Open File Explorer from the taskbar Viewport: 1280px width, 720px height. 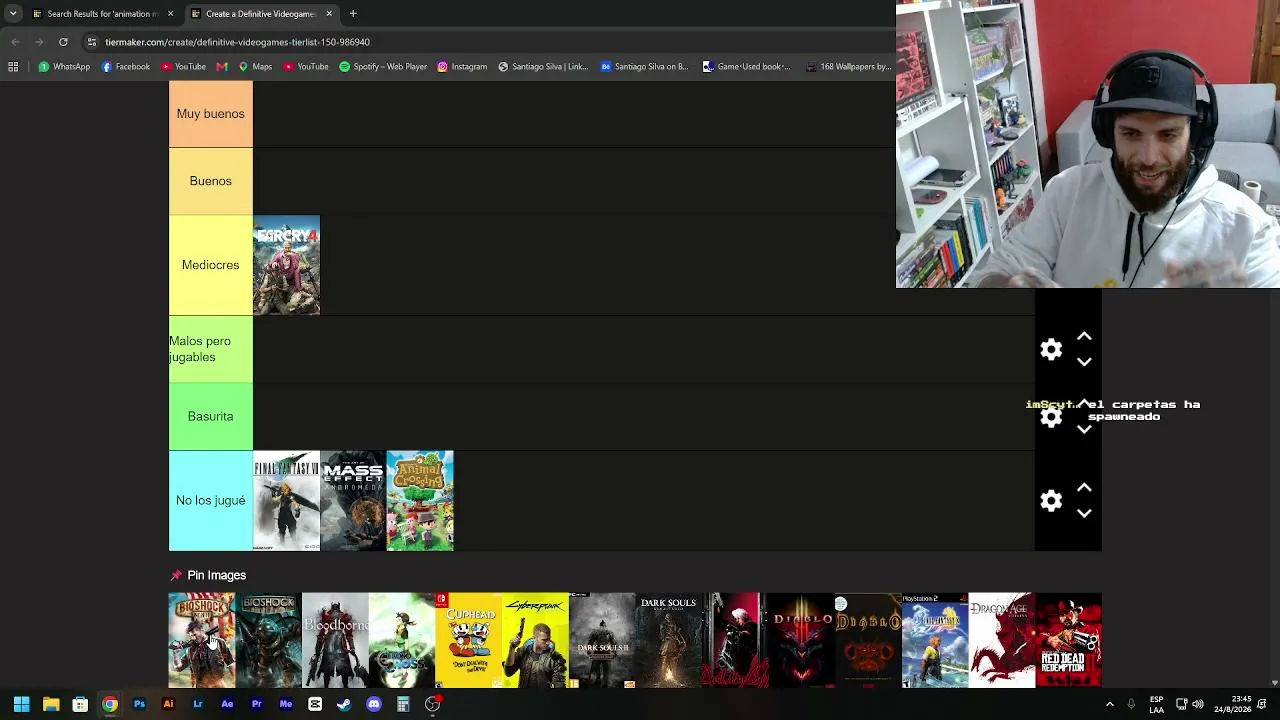pyautogui.click(x=51, y=704)
